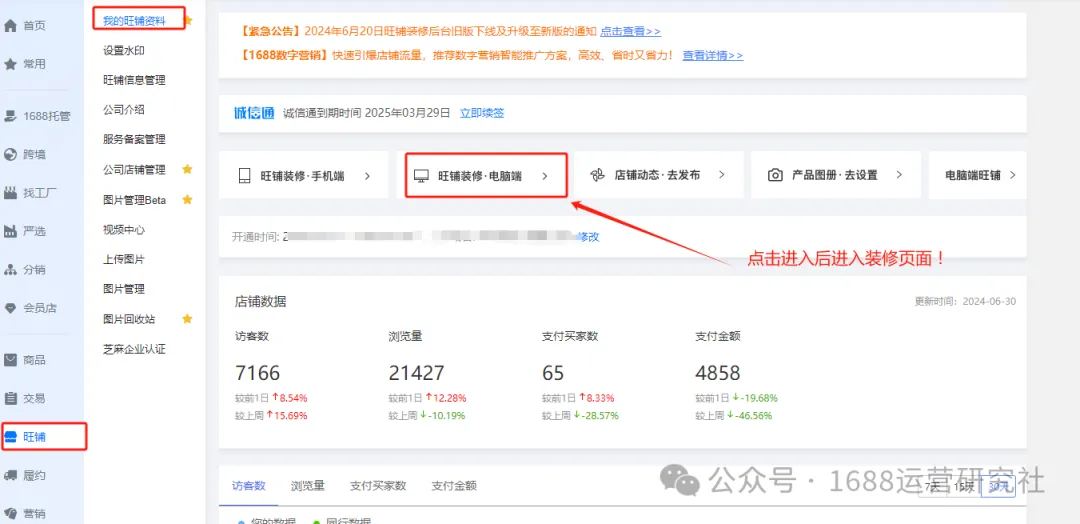Click the 营销 marketing icon
1080x524 pixels.
10,514
